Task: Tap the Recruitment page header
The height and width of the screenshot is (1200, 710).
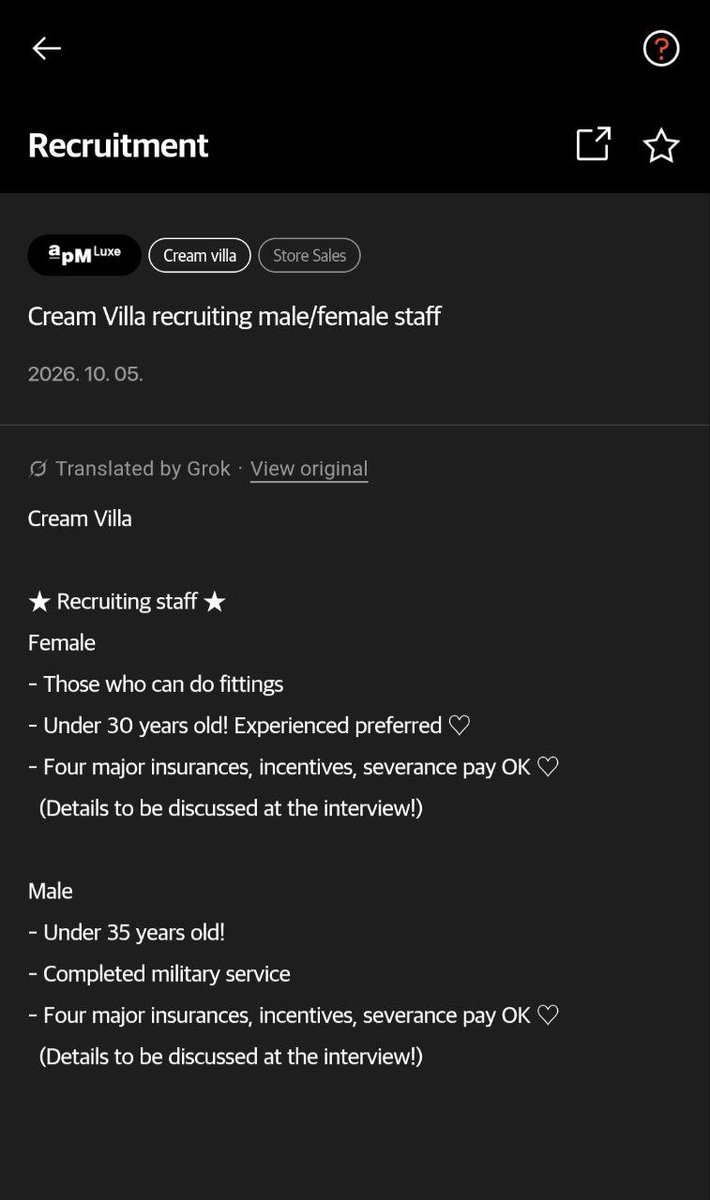Action: coord(118,145)
